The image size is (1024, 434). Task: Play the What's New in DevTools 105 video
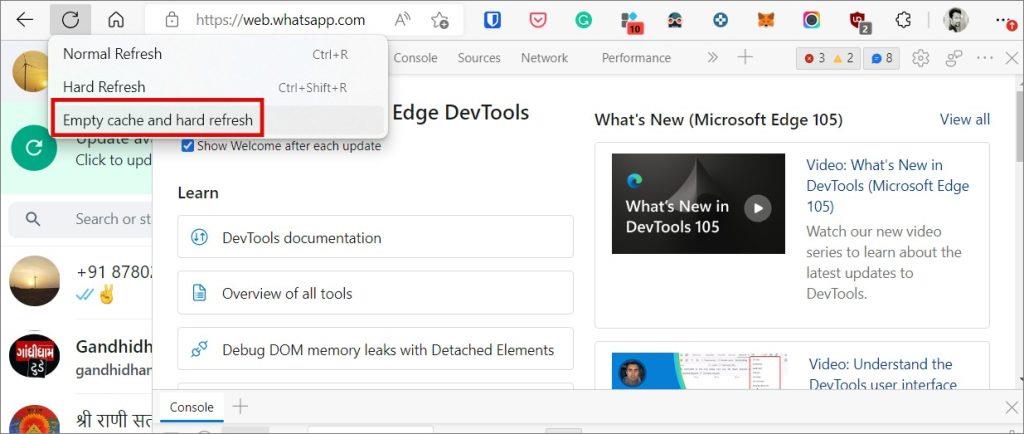[x=758, y=209]
